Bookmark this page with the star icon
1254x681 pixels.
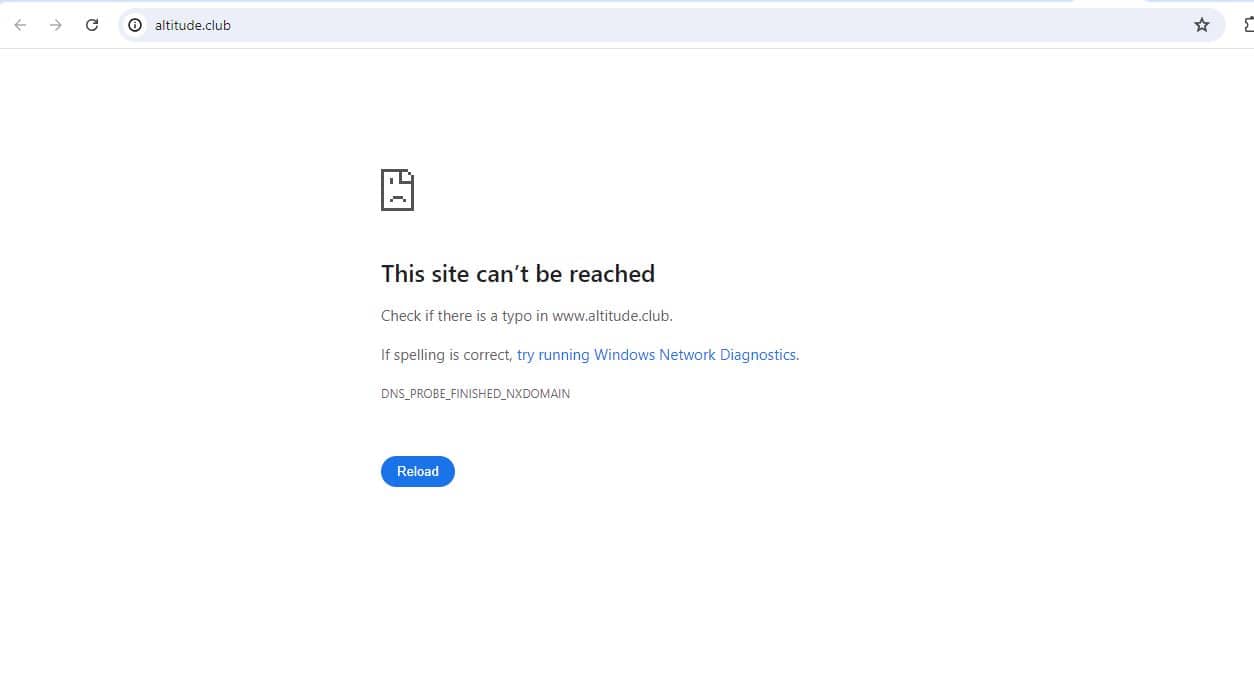pos(1202,25)
